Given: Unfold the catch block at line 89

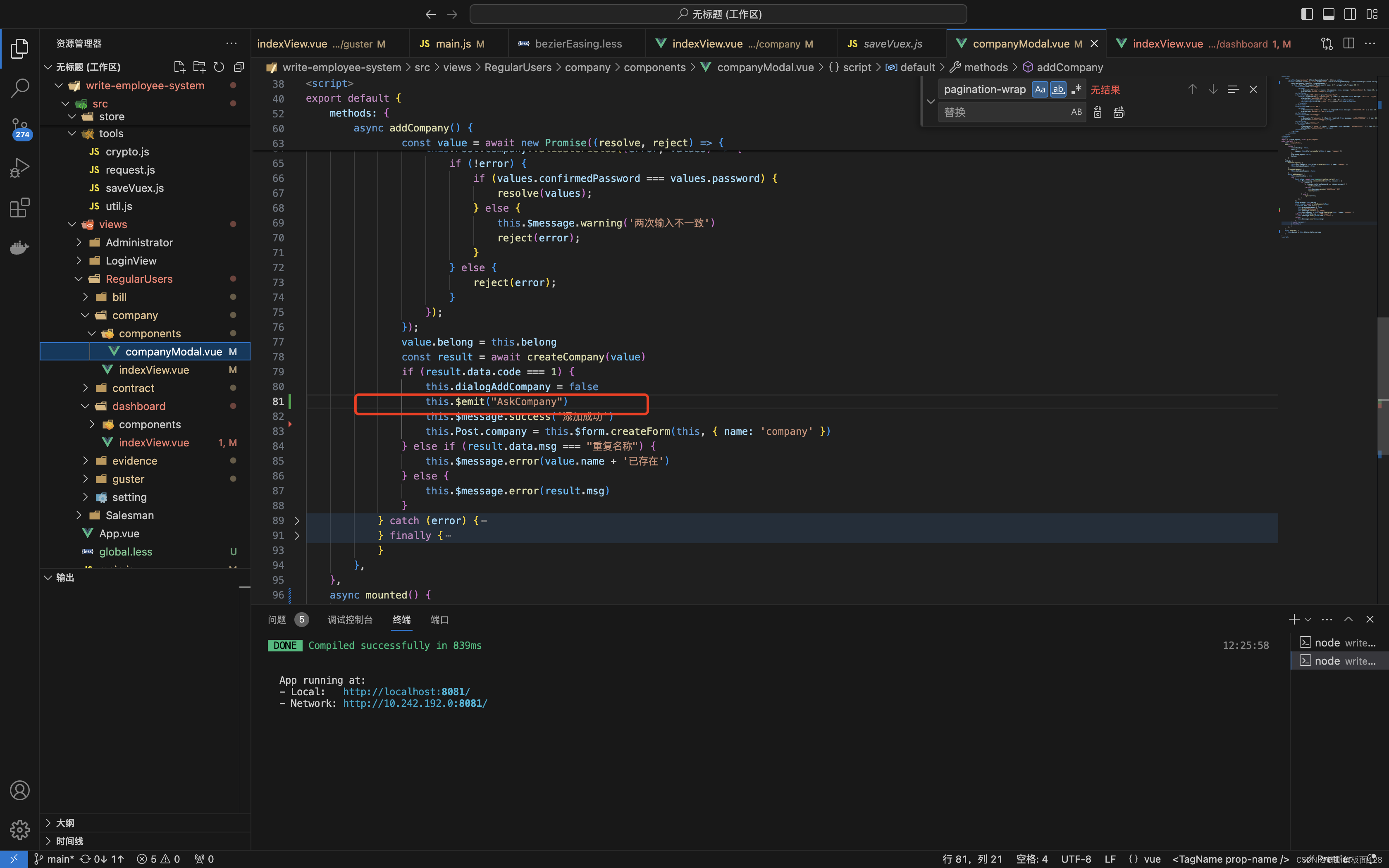Looking at the screenshot, I should coord(297,521).
